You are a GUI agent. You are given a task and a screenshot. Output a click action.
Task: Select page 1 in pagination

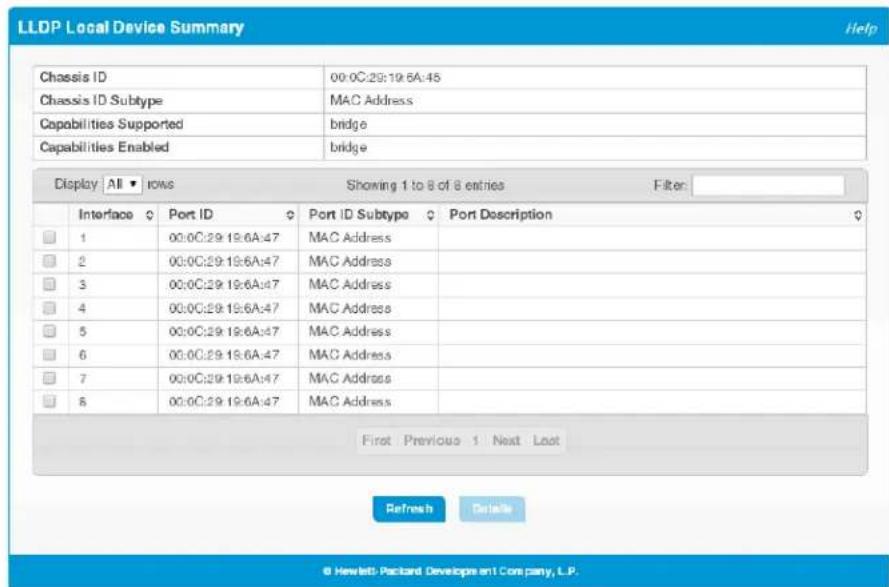(x=476, y=441)
